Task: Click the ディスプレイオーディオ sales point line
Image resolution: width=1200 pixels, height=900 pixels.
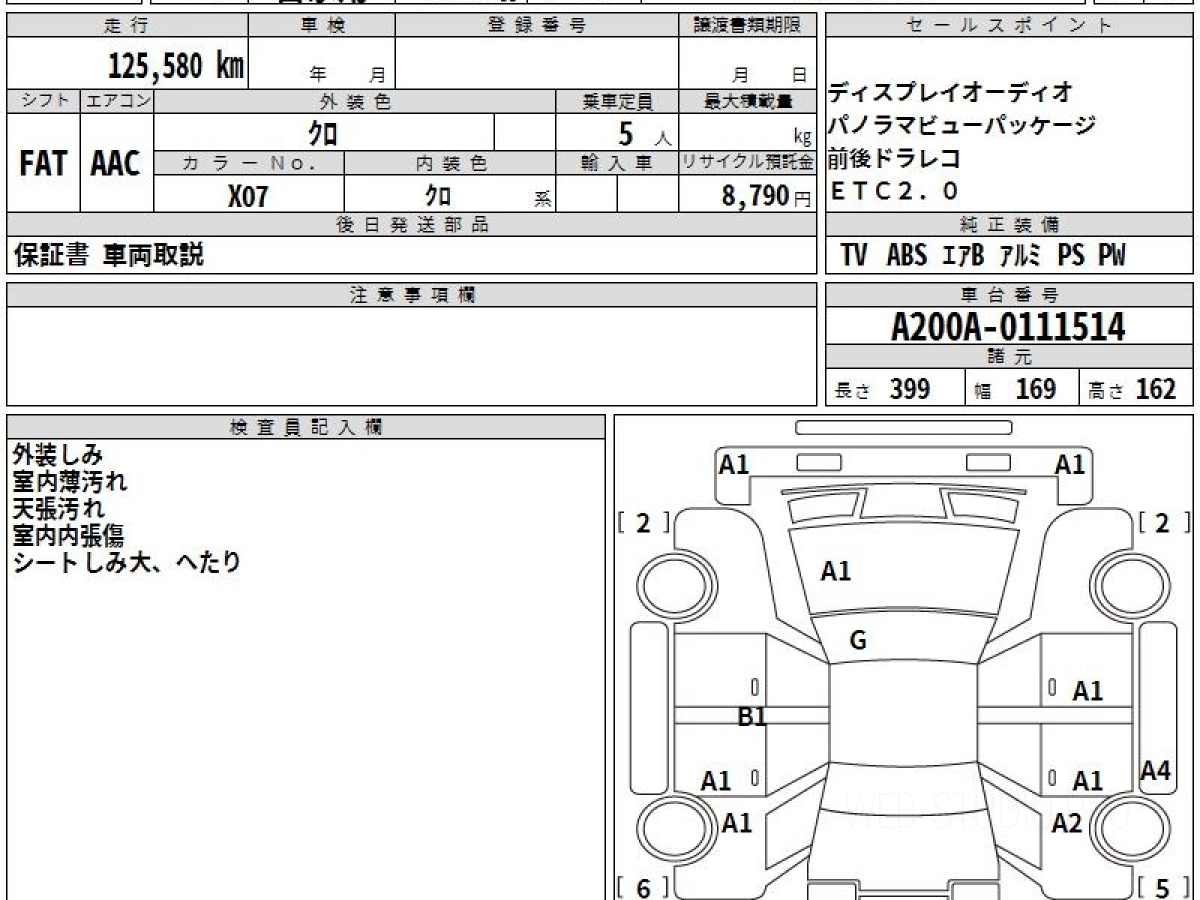Action: pyautogui.click(x=951, y=93)
